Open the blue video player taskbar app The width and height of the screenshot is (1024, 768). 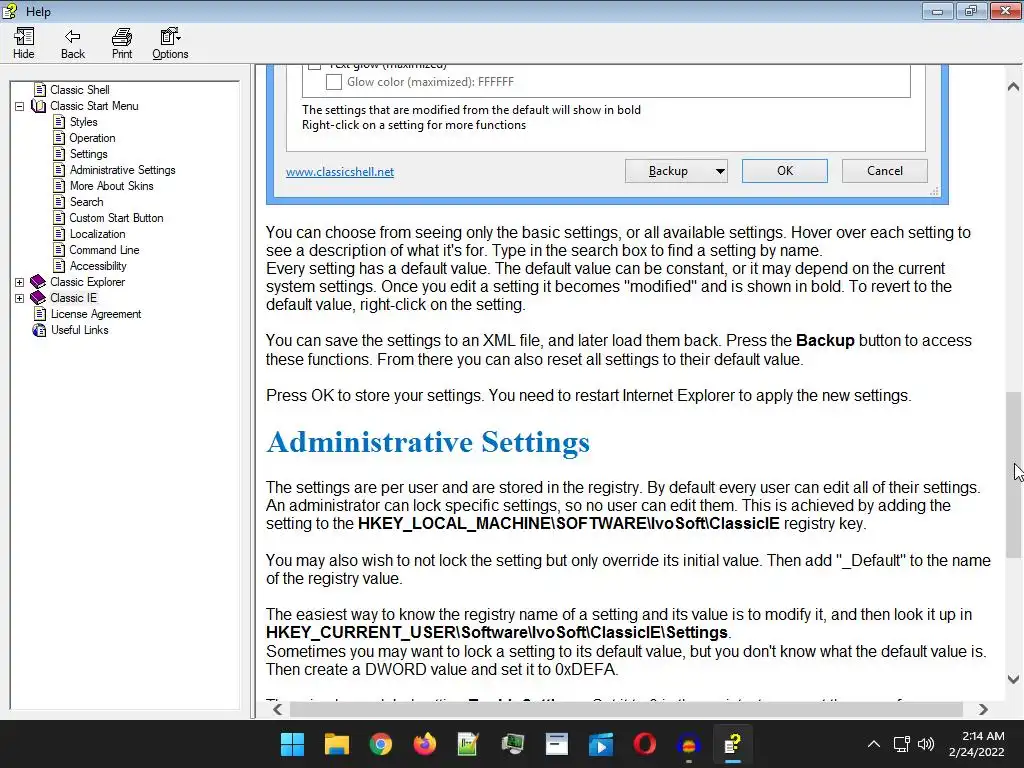tap(601, 744)
